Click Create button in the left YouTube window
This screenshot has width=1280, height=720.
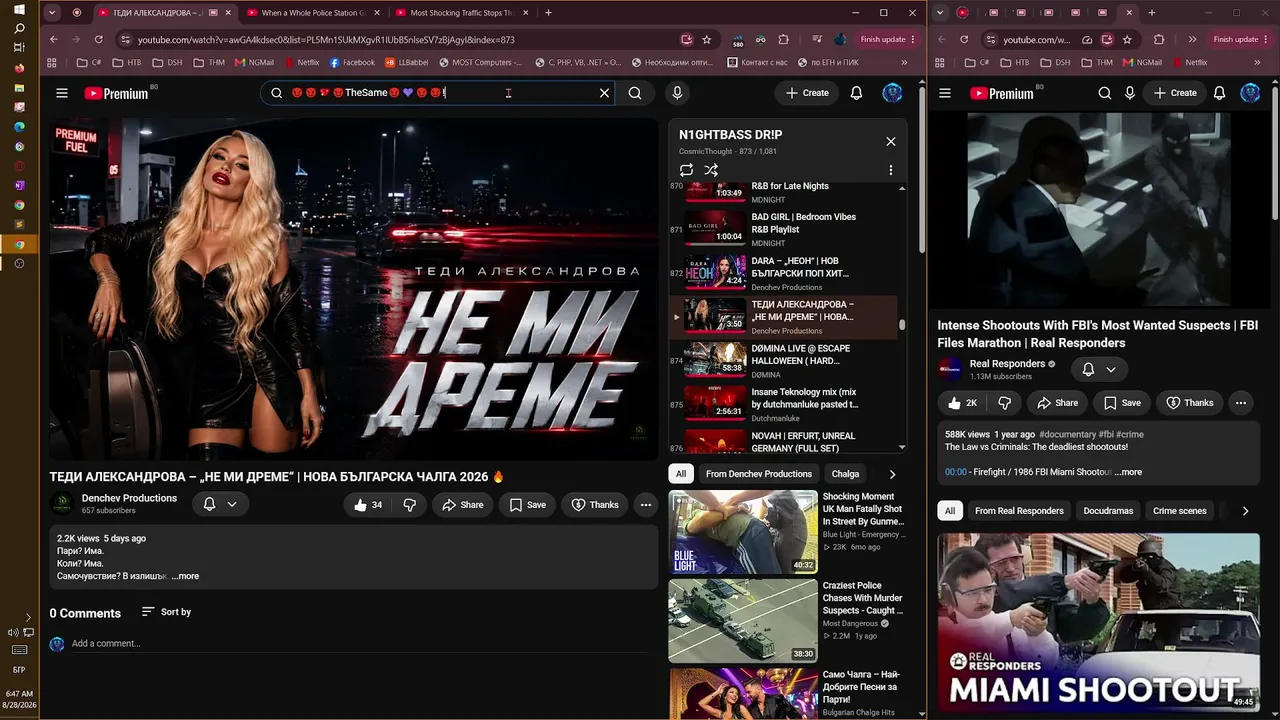807,93
